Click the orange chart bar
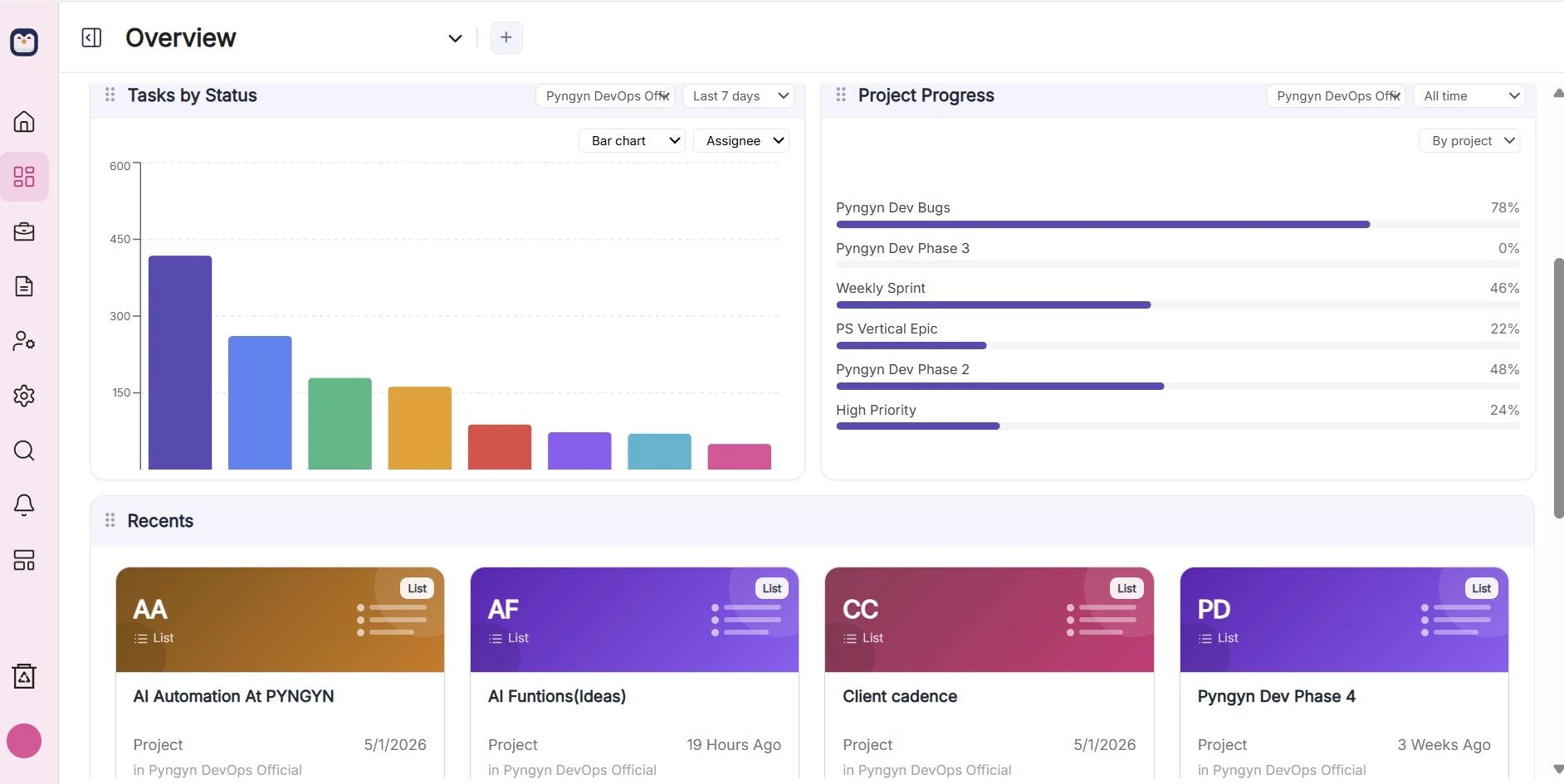The image size is (1564, 784). [420, 428]
